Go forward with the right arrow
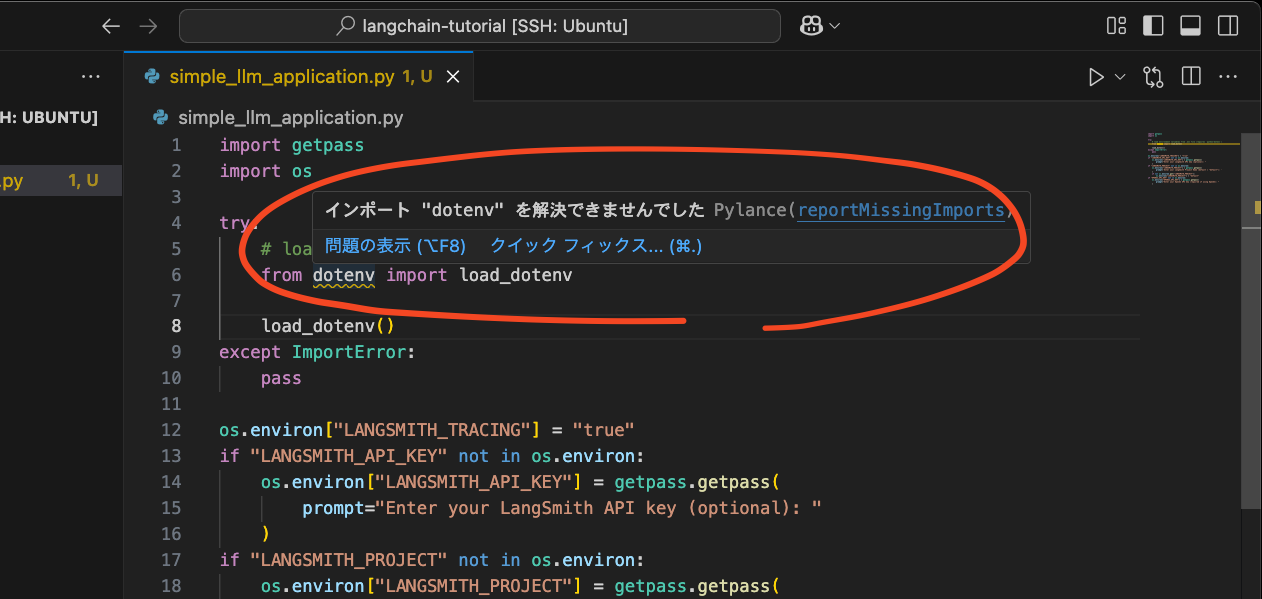Viewport: 1262px width, 599px height. (x=148, y=27)
